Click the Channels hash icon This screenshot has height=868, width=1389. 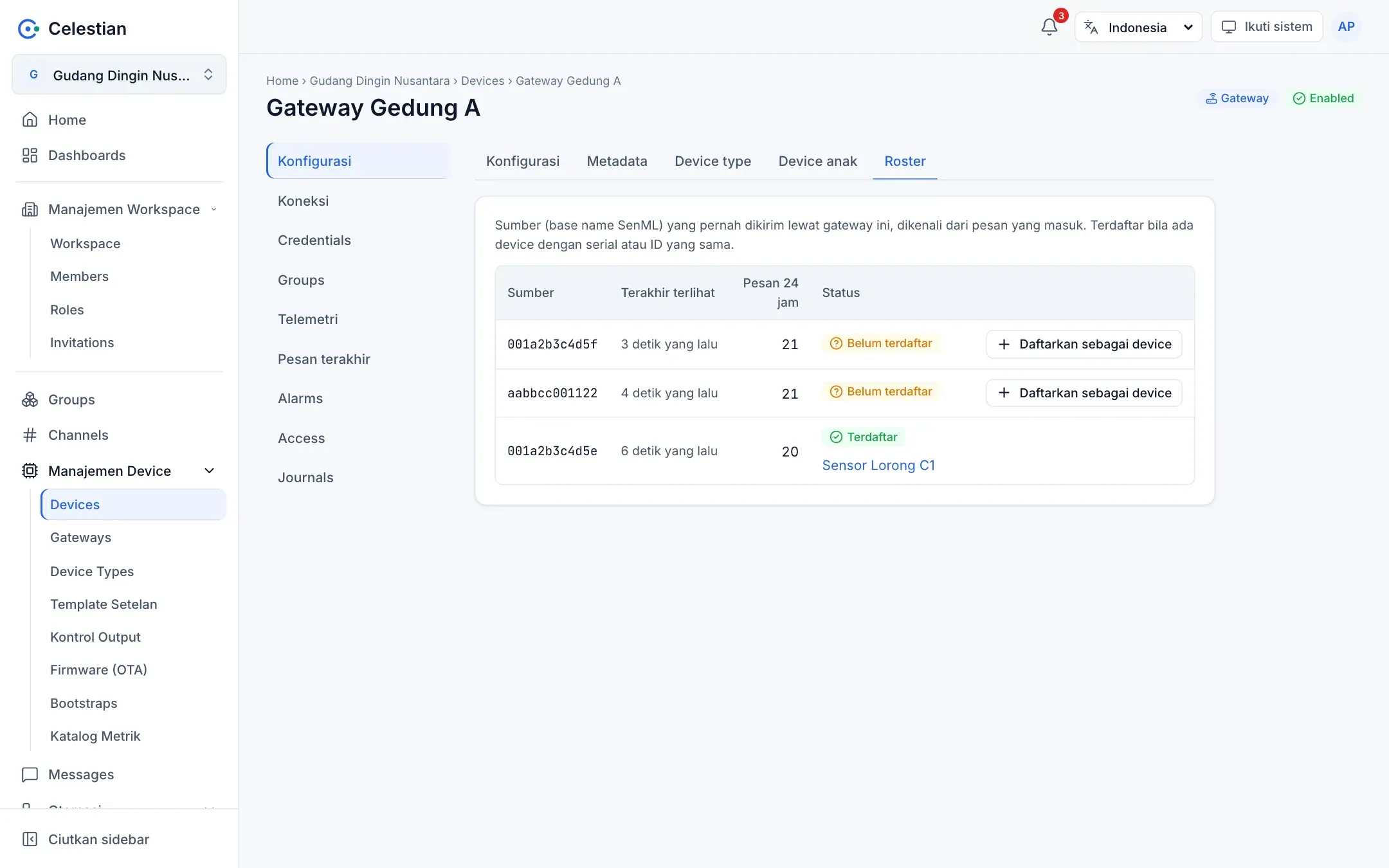click(30, 435)
